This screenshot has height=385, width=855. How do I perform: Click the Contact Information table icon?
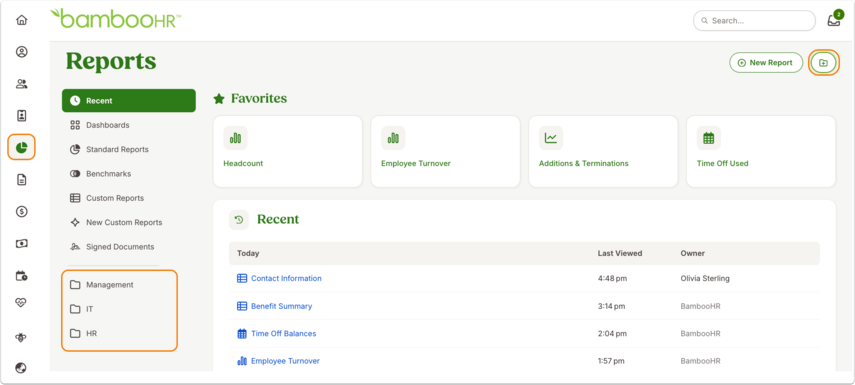pyautogui.click(x=242, y=278)
